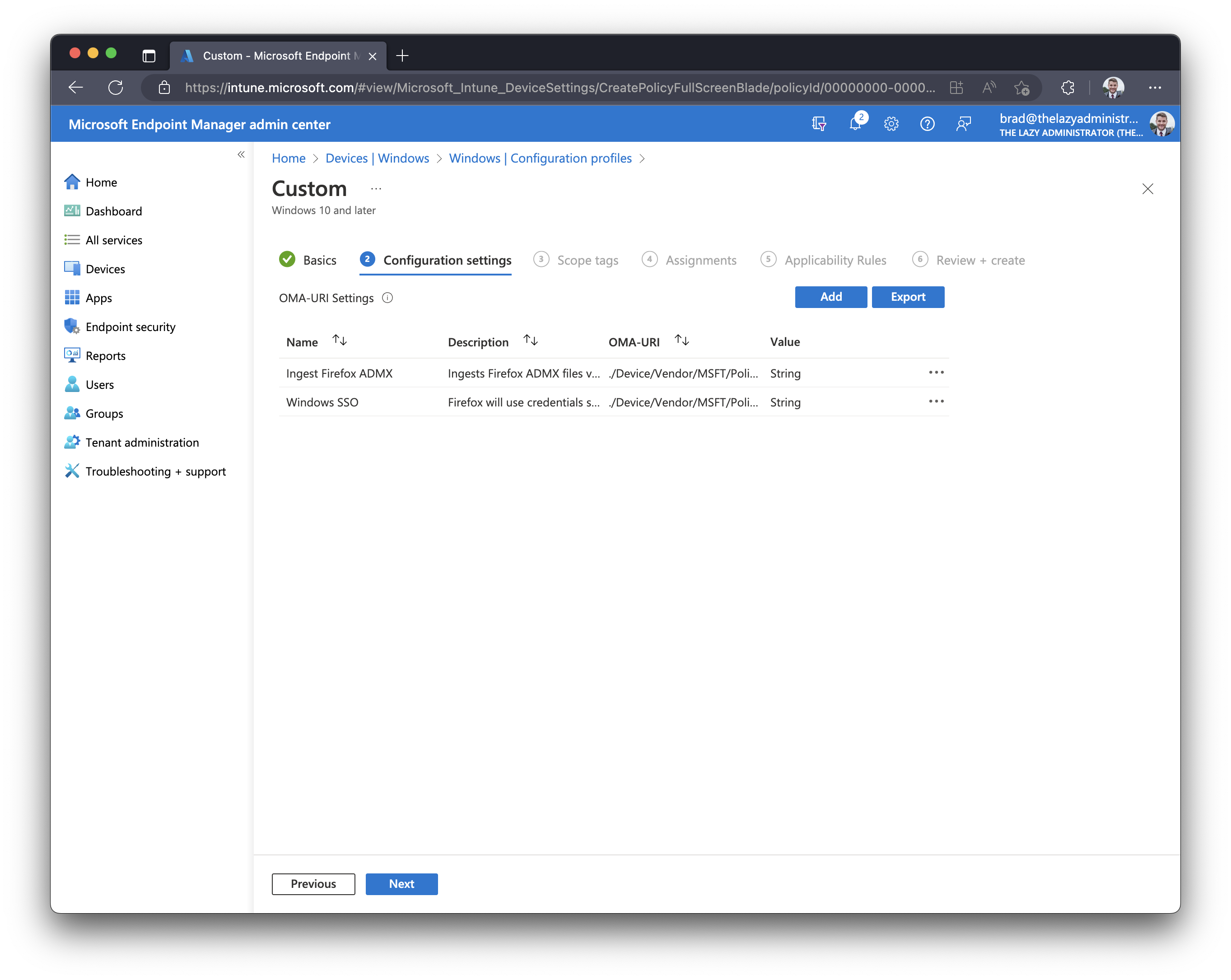View site information lock icon
Image resolution: width=1231 pixels, height=980 pixels.
click(164, 87)
